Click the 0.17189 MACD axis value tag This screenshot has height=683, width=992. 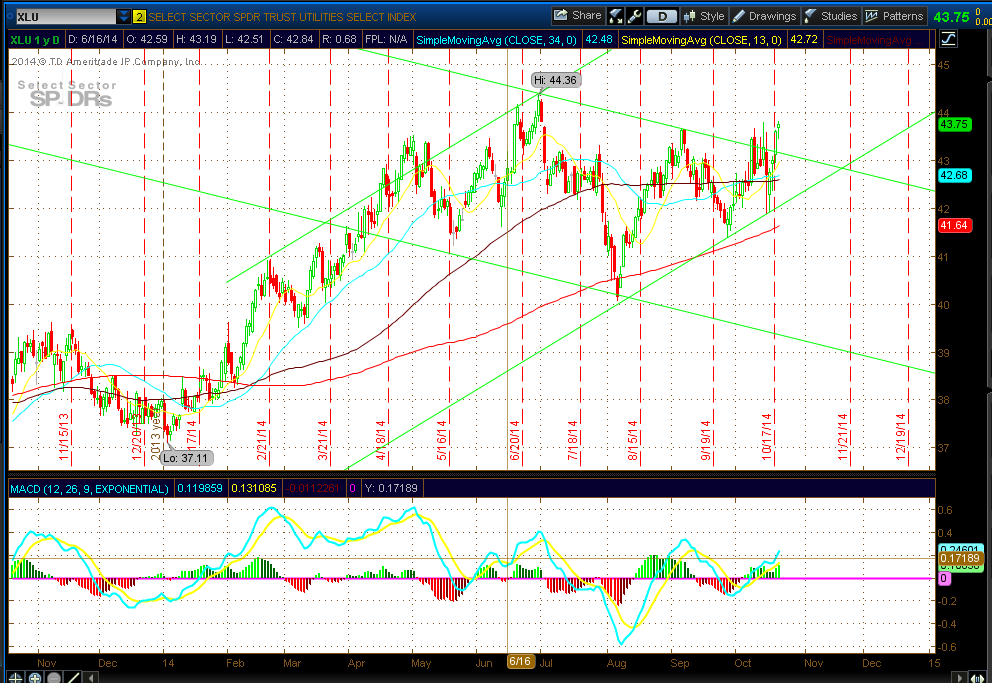960,558
